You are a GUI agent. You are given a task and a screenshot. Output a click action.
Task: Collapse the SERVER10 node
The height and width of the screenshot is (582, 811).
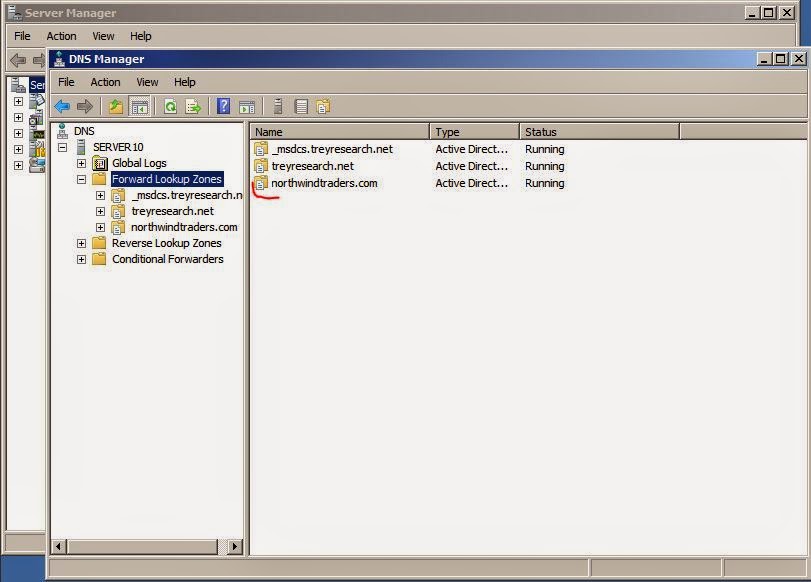tap(63, 147)
